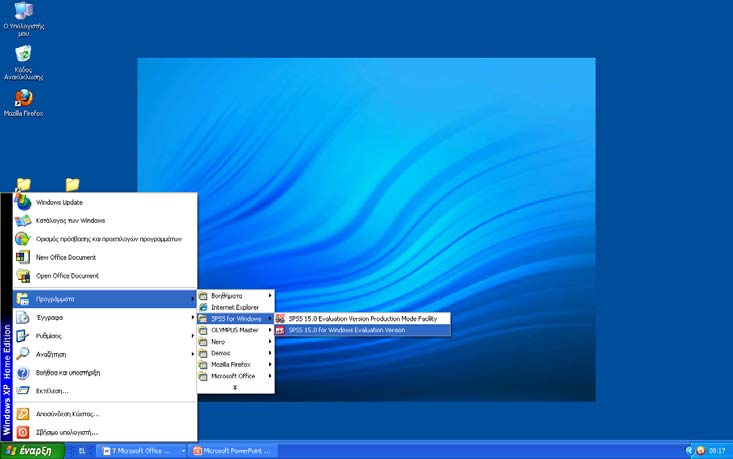733x459 pixels.
Task: Expand the Microsoft Office submenu arrow
Action: 270,376
